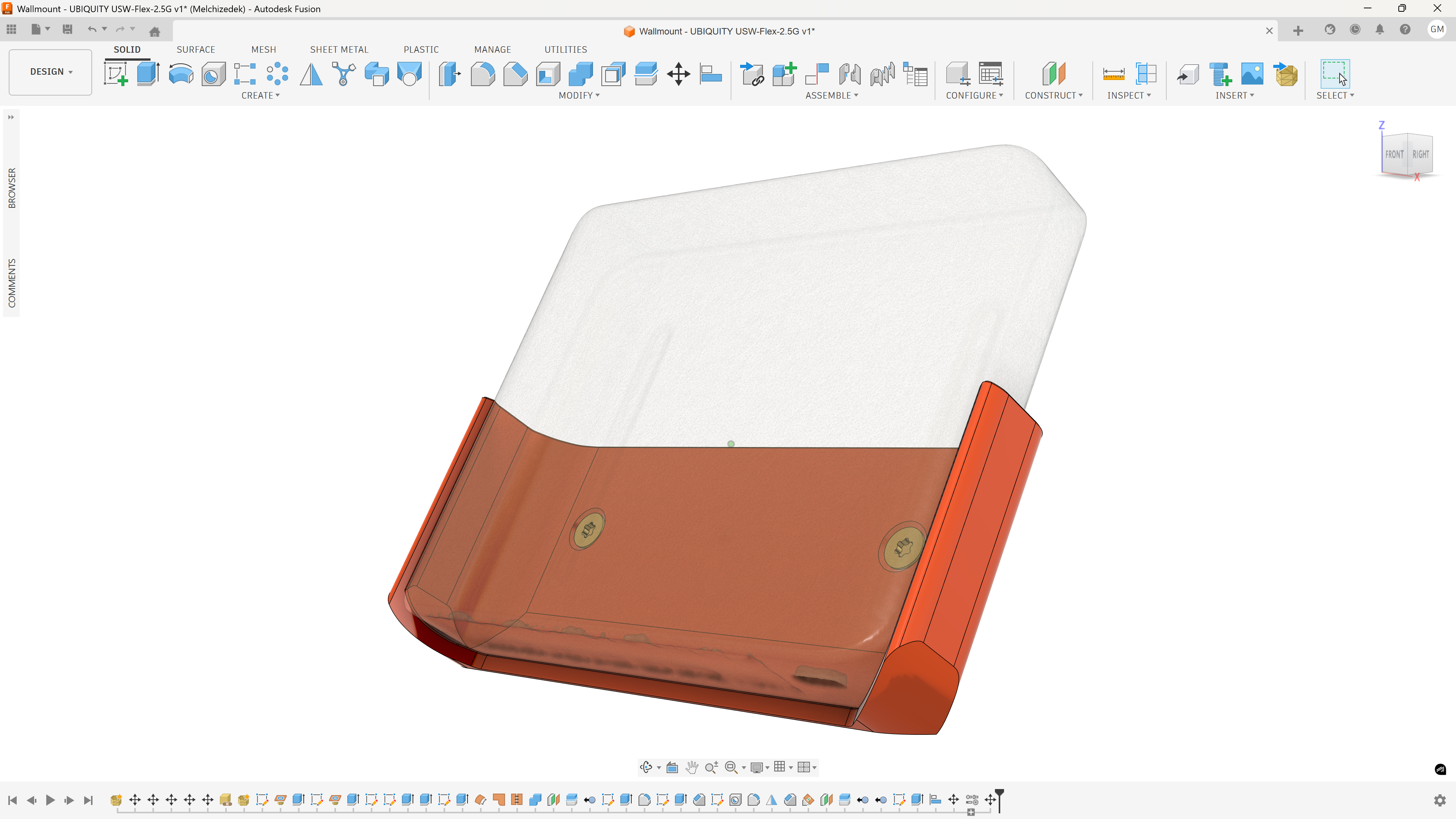Expand the INSPECT panel menu
The width and height of the screenshot is (1456, 819).
1129,96
